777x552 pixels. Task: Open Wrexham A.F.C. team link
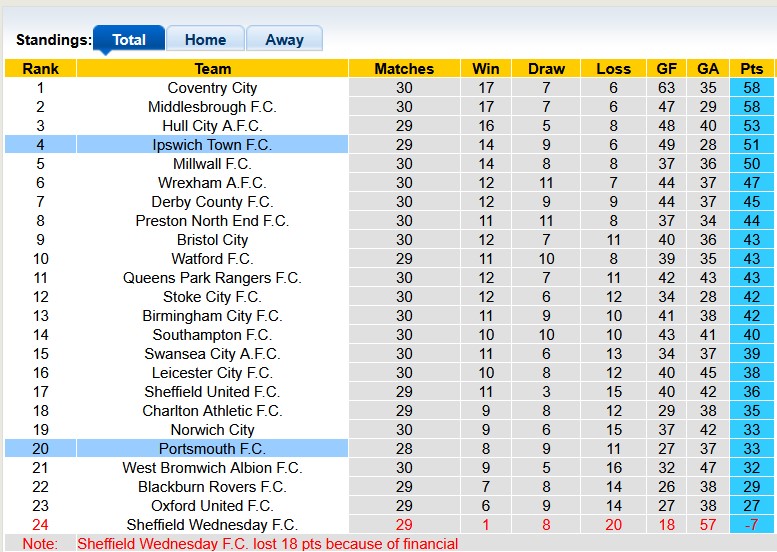click(212, 183)
